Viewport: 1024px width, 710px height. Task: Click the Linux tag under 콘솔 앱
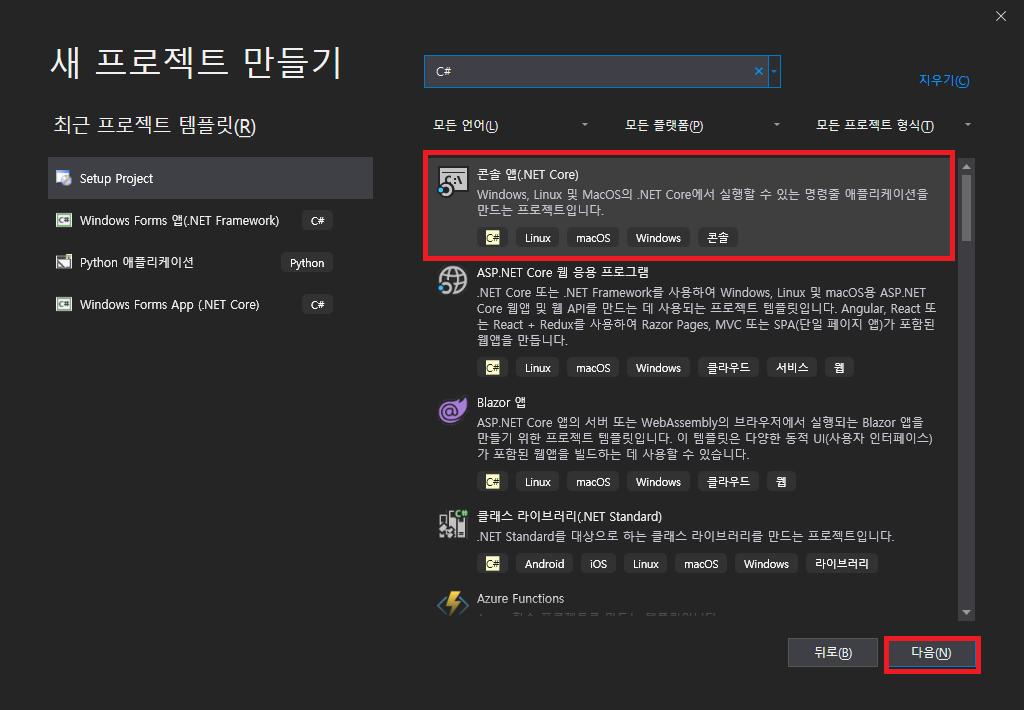tap(537, 238)
